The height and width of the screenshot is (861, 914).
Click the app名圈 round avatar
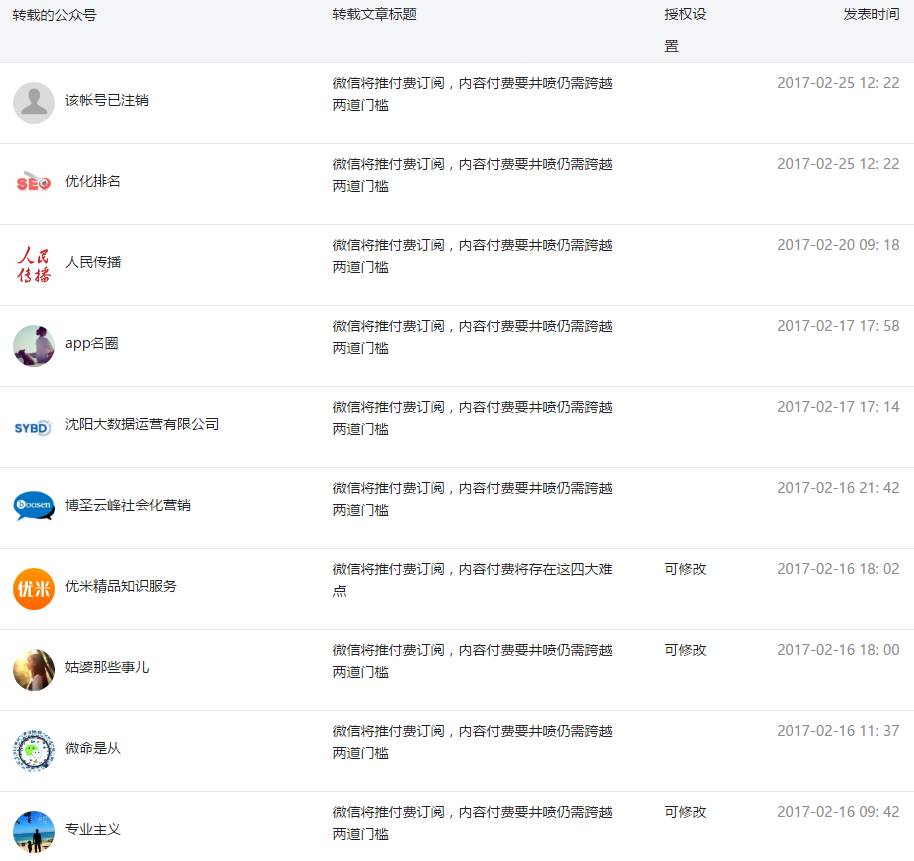tap(34, 346)
